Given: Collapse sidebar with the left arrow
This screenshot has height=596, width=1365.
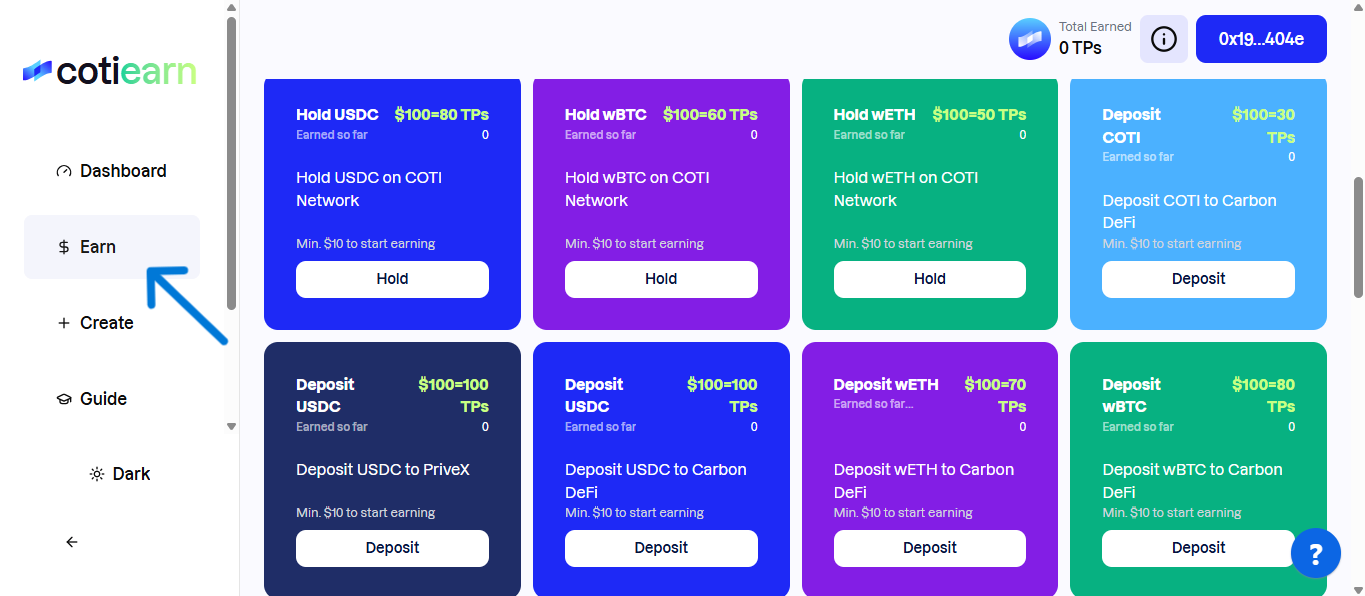Looking at the screenshot, I should pyautogui.click(x=72, y=542).
